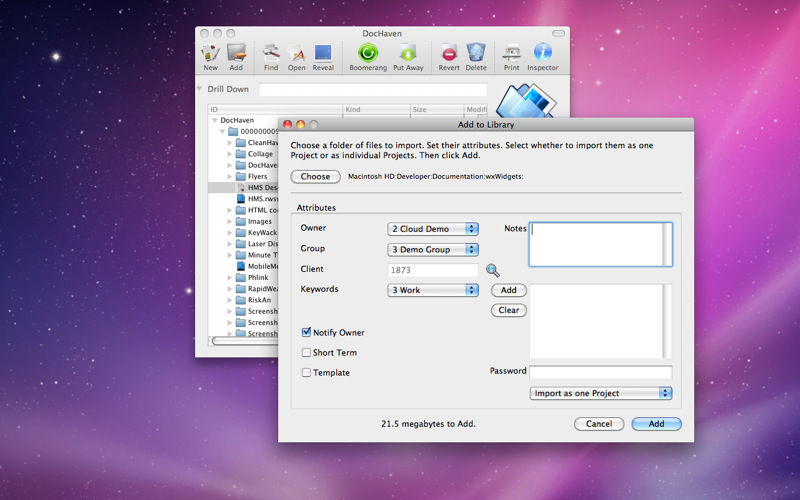
Task: Click the Collage folder icon in the tree
Action: [x=241, y=154]
